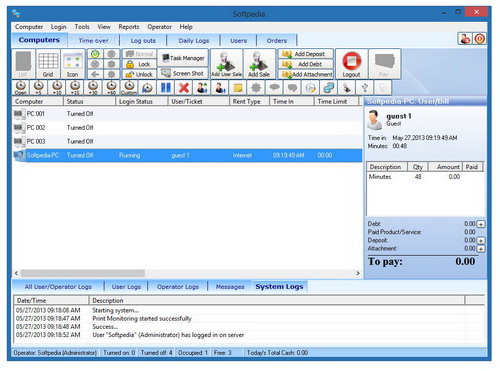
Task: Click the green power-on icon
Action: [x=95, y=54]
